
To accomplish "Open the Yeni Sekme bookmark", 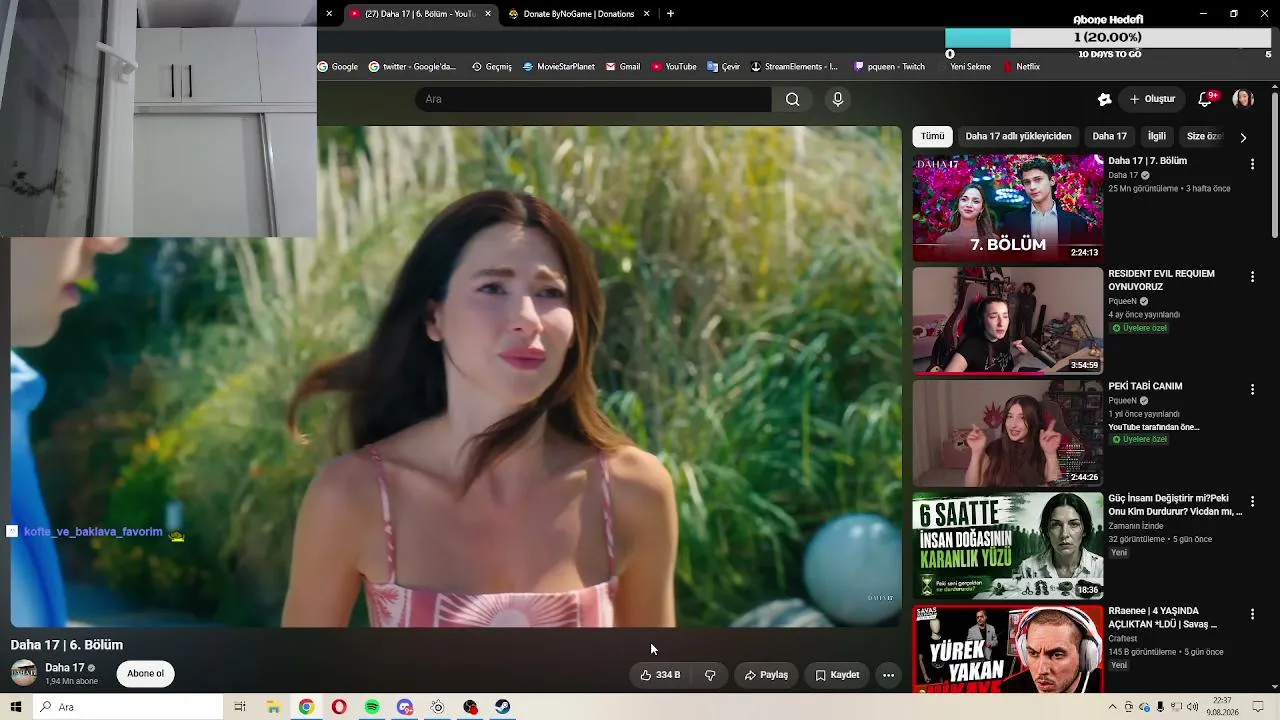I will point(969,67).
